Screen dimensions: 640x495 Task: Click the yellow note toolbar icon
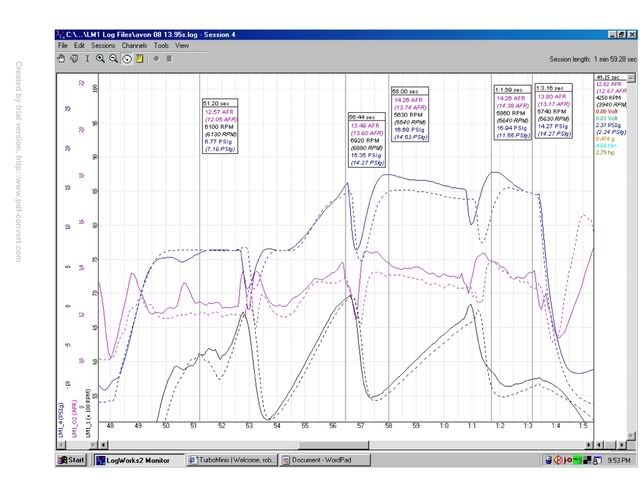(x=140, y=59)
